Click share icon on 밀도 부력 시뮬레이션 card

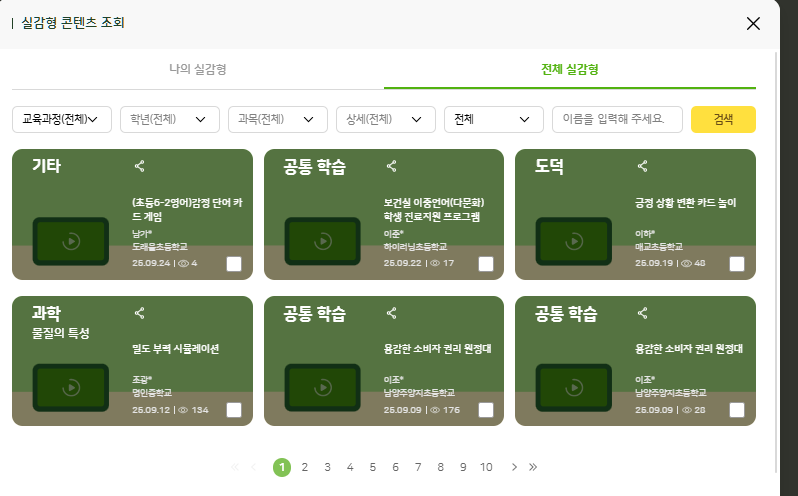point(140,313)
